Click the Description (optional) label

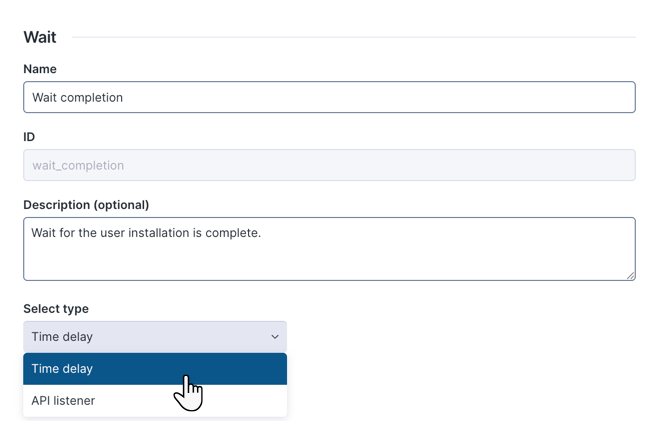click(x=86, y=205)
